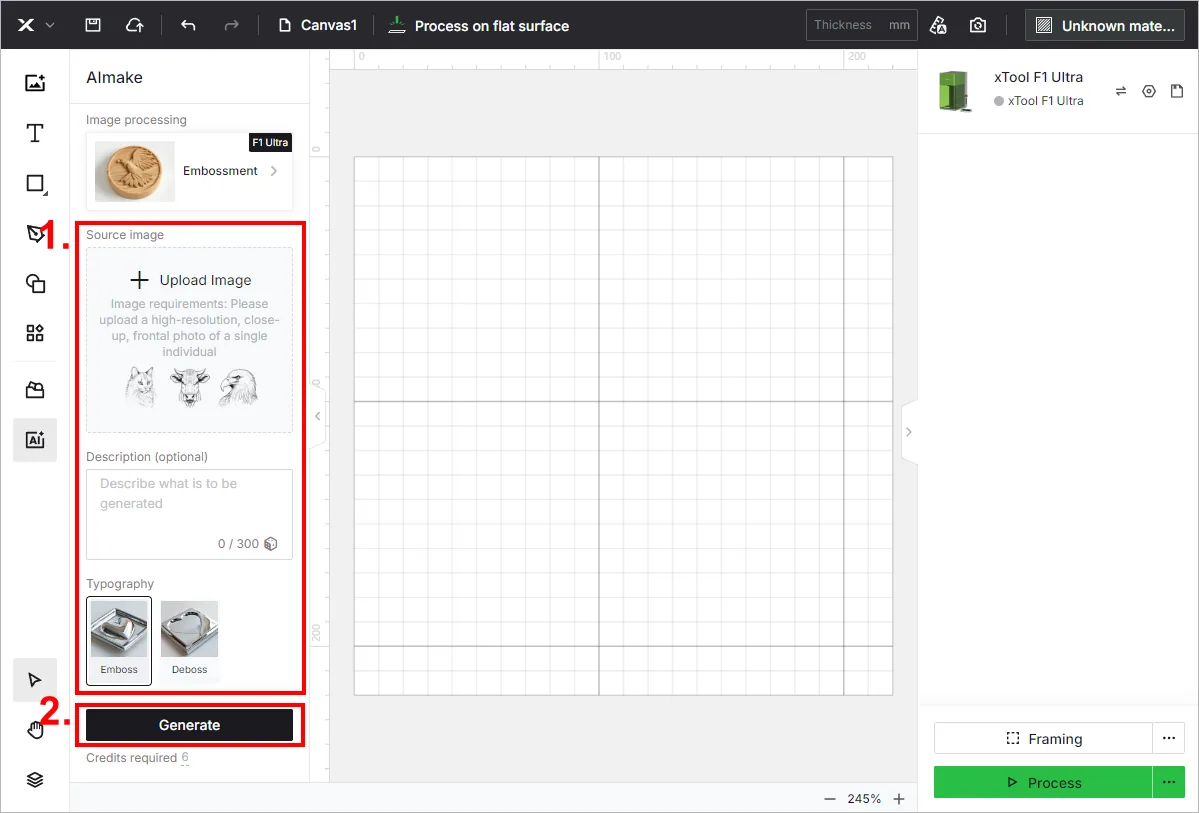Open the xTool logo main menu

[35, 25]
